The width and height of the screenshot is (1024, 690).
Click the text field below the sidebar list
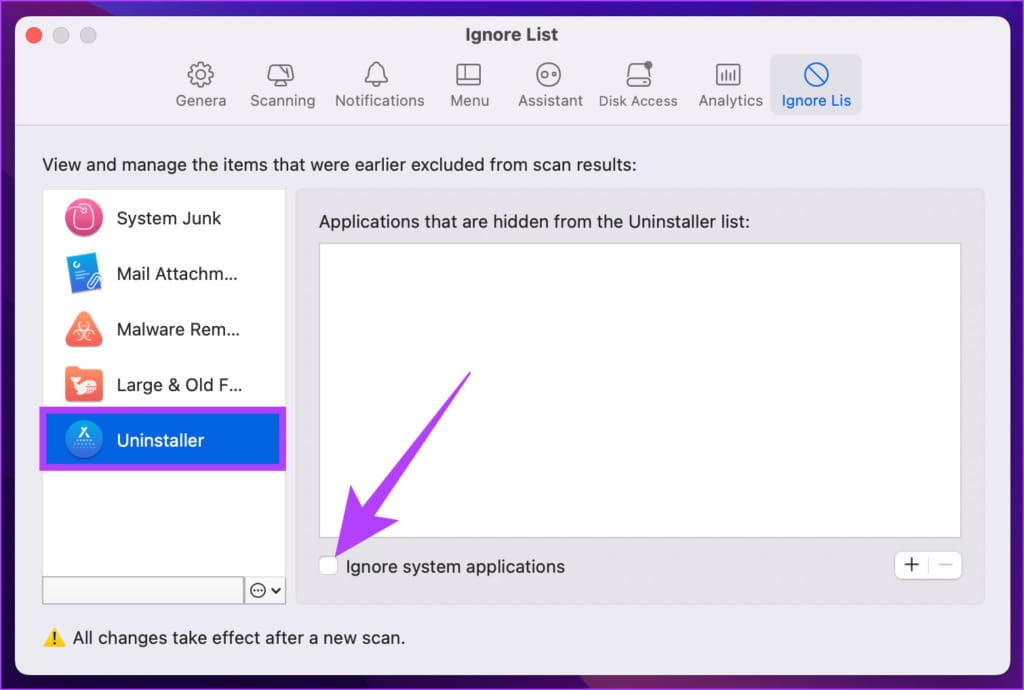click(143, 590)
